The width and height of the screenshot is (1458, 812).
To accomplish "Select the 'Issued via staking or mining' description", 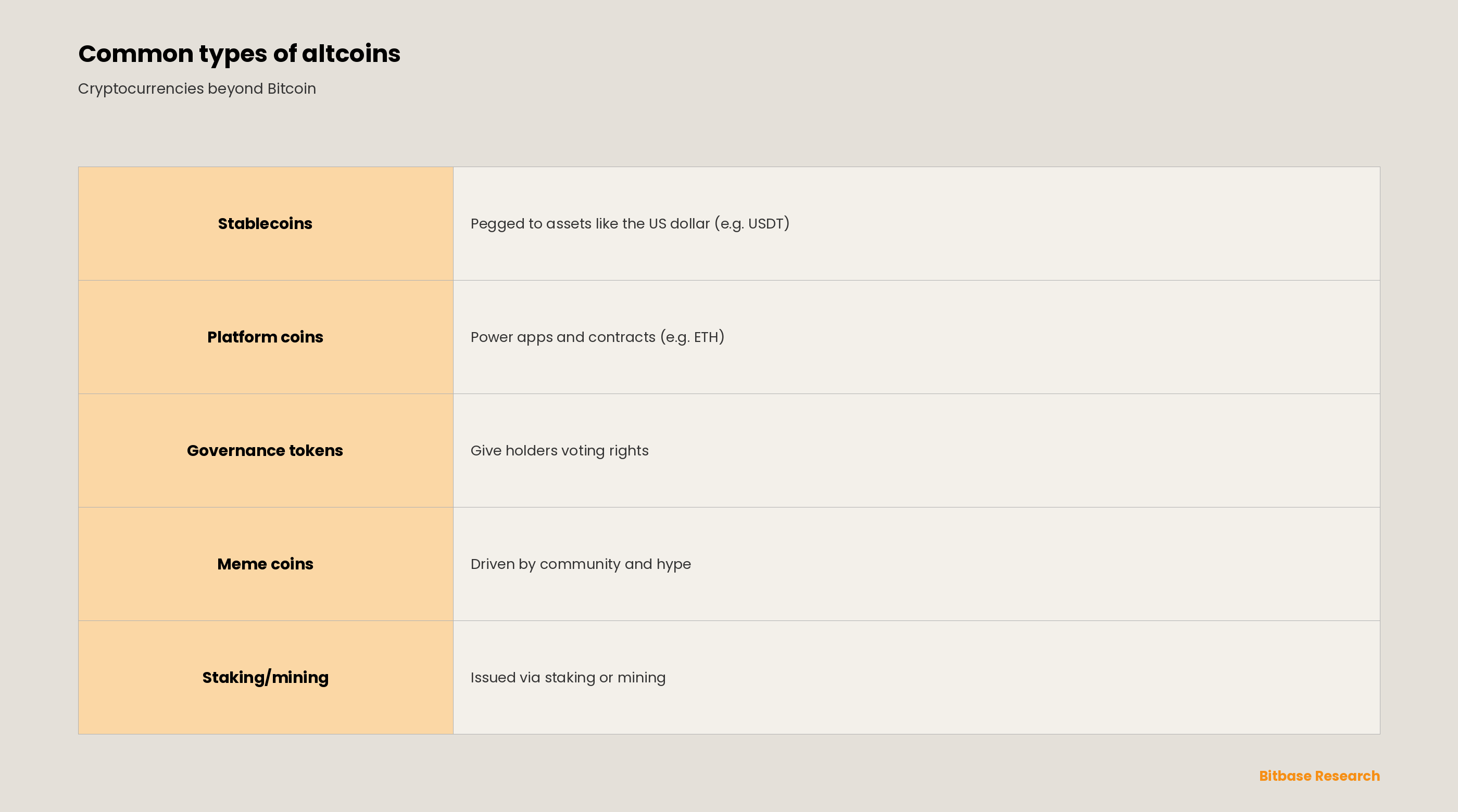I will (x=568, y=678).
